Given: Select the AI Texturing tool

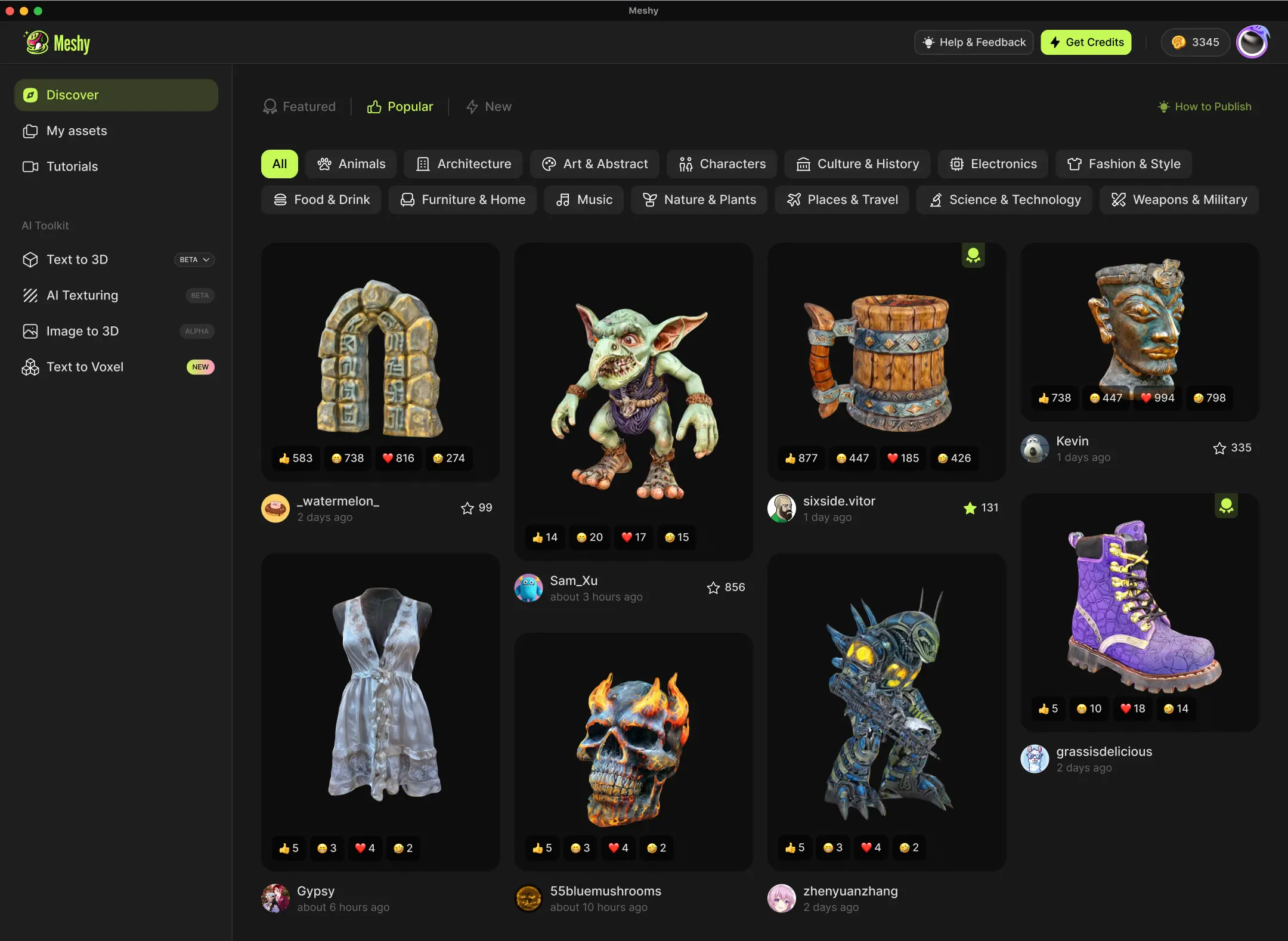Looking at the screenshot, I should click(x=82, y=295).
